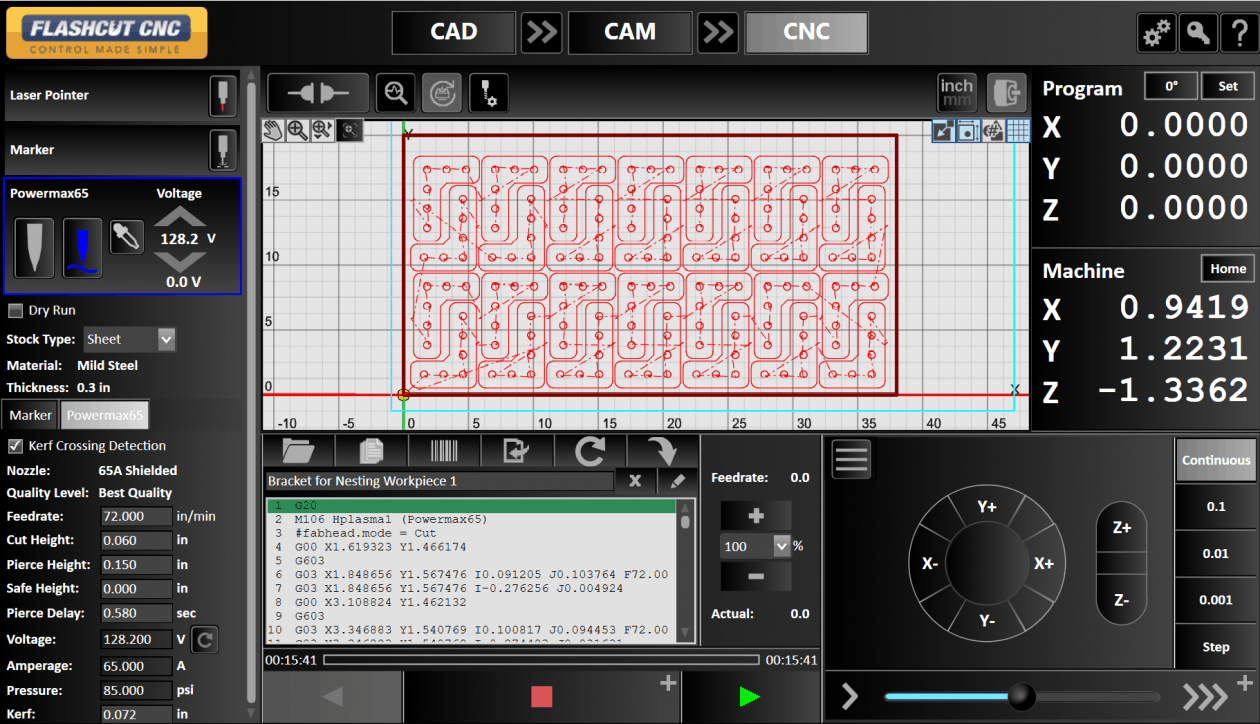This screenshot has height=724, width=1260.
Task: Toggle Kerf Crossing Detection off
Action: click(x=14, y=445)
